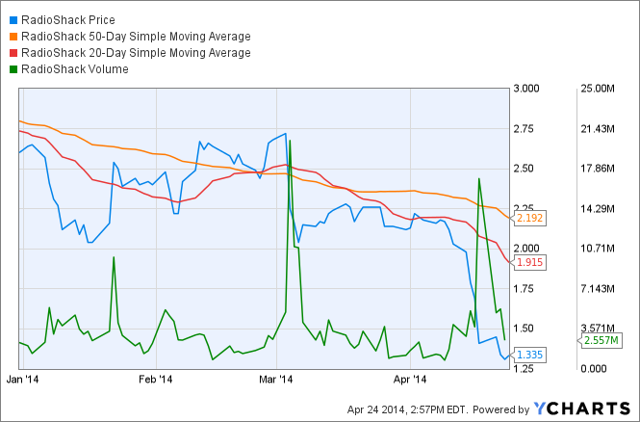Click the green RadioShack Volume legend swatch

13,69
